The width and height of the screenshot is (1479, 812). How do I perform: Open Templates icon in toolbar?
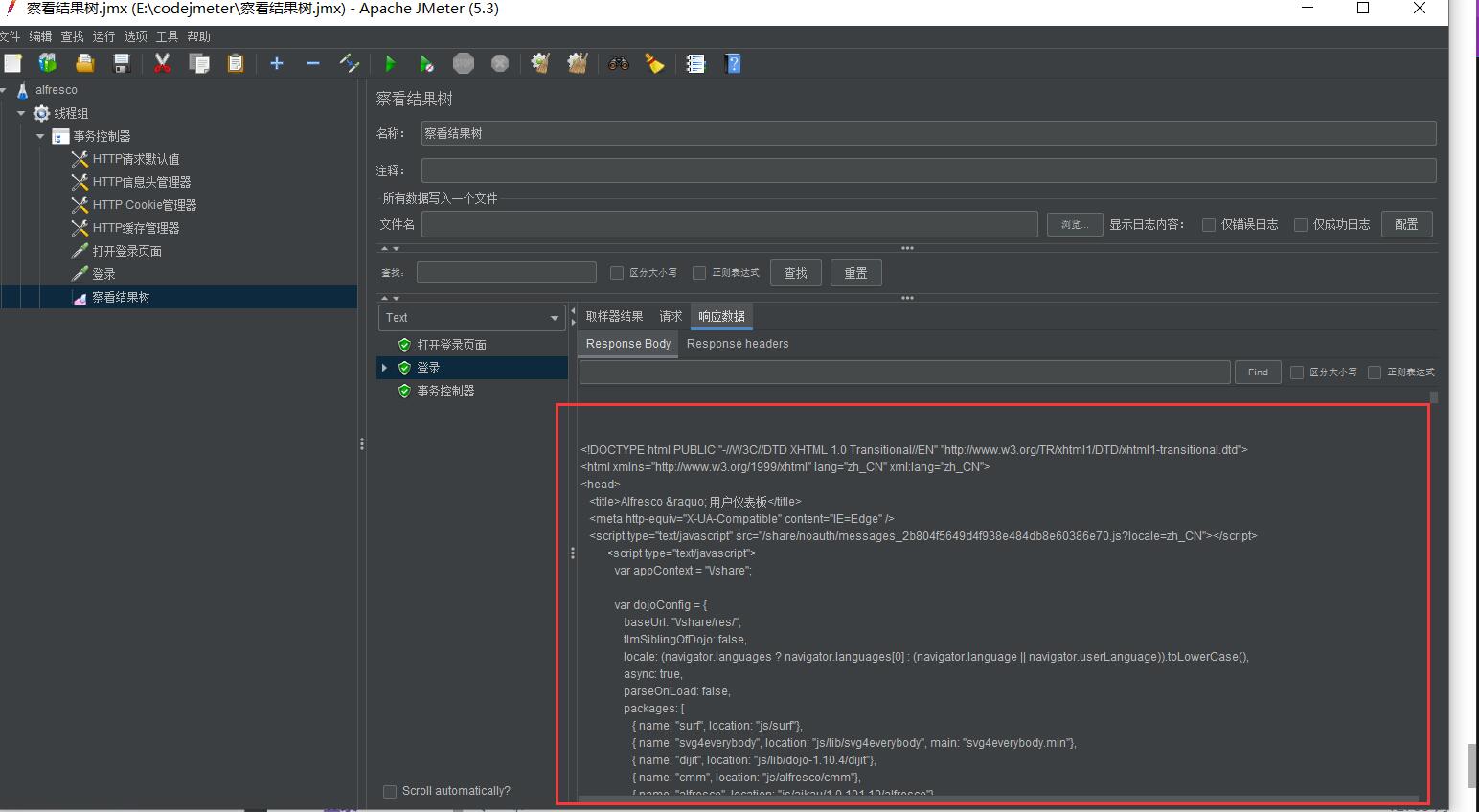[48, 63]
